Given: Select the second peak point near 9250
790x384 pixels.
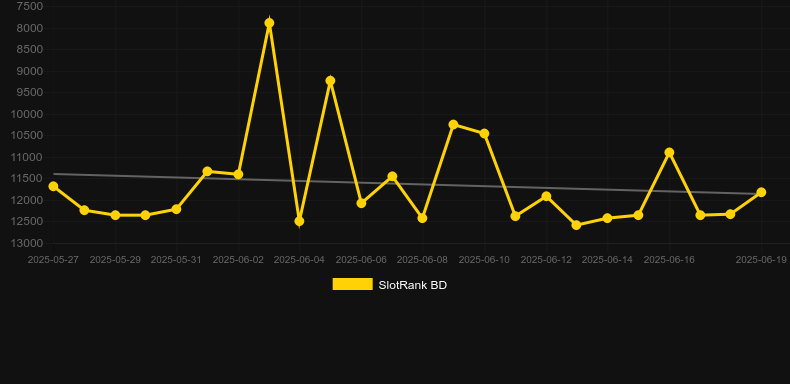Looking at the screenshot, I should tap(331, 81).
